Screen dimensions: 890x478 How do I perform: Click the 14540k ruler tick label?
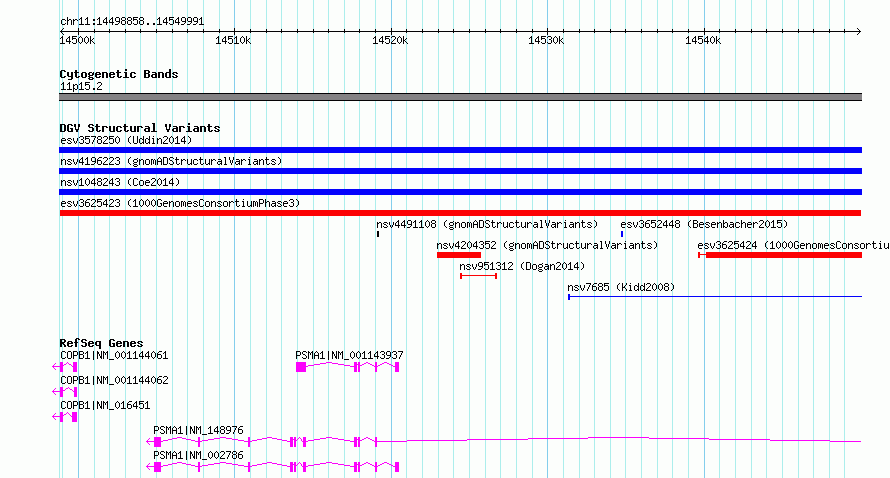click(703, 41)
